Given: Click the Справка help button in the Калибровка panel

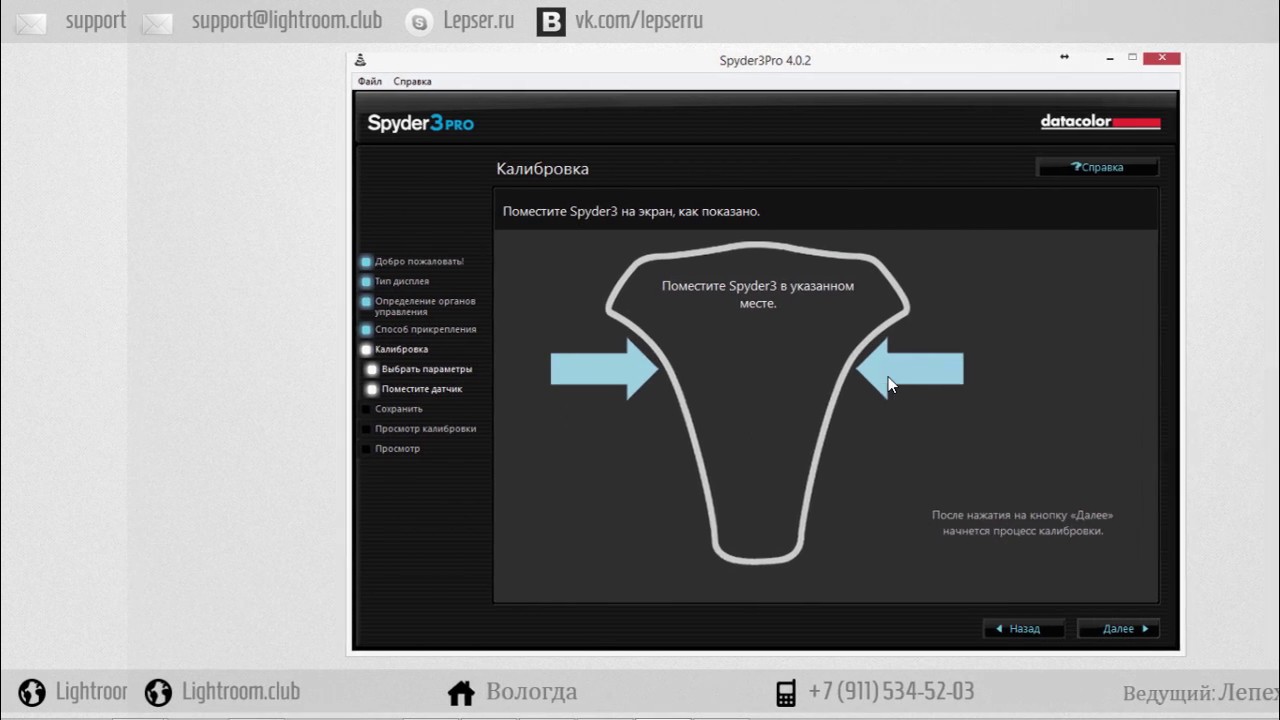Looking at the screenshot, I should click(x=1097, y=167).
